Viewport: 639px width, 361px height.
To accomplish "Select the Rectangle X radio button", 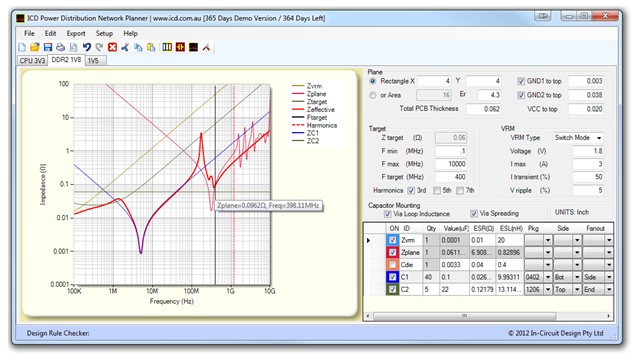I will [x=372, y=81].
